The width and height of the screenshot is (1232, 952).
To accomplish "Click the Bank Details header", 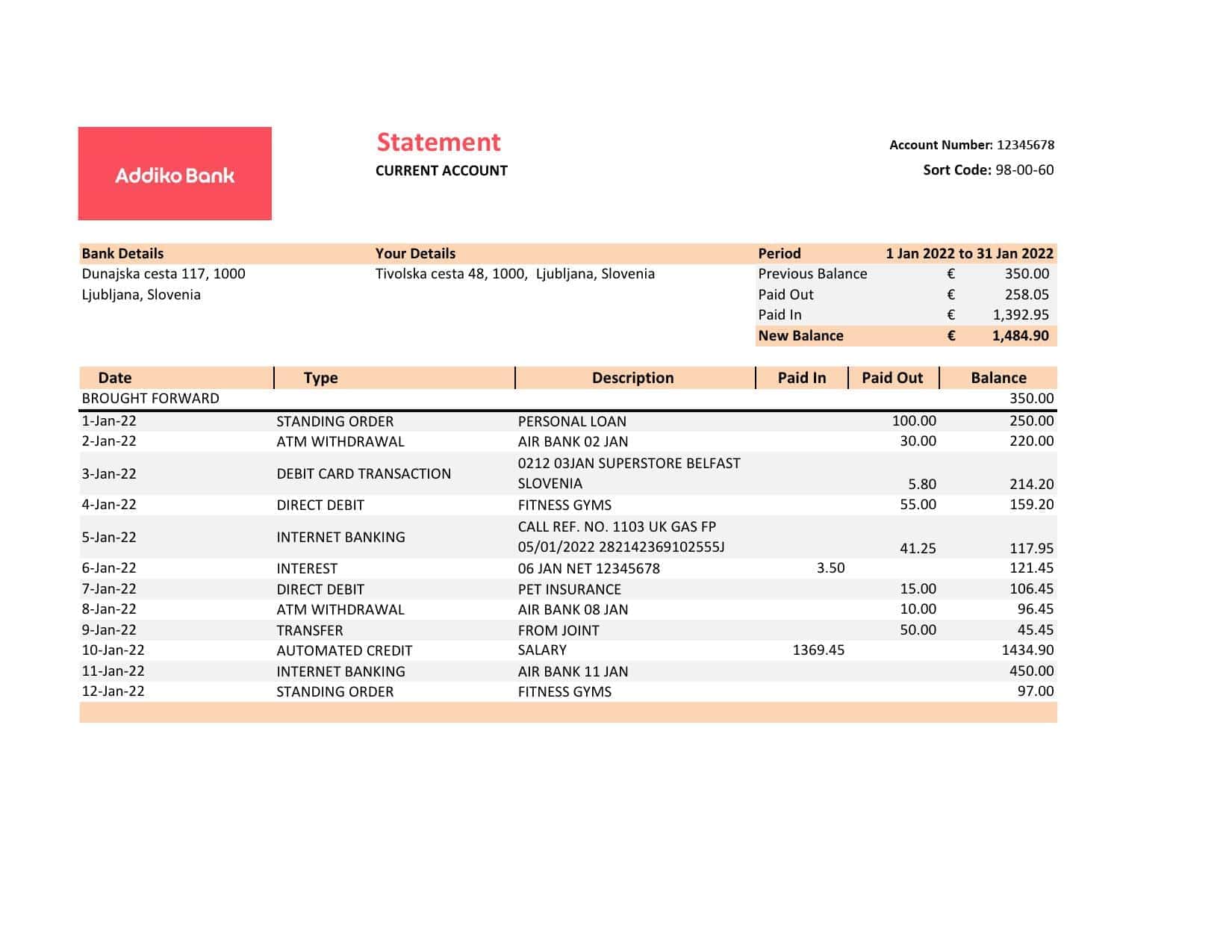I will 122,253.
